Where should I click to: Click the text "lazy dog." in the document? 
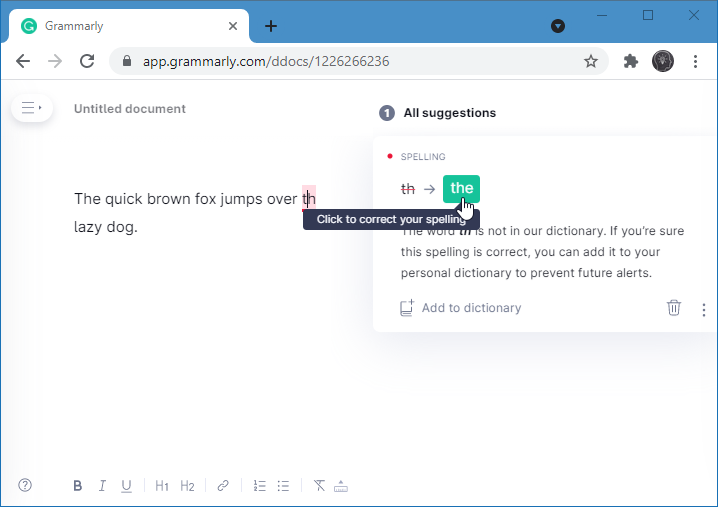click(106, 227)
